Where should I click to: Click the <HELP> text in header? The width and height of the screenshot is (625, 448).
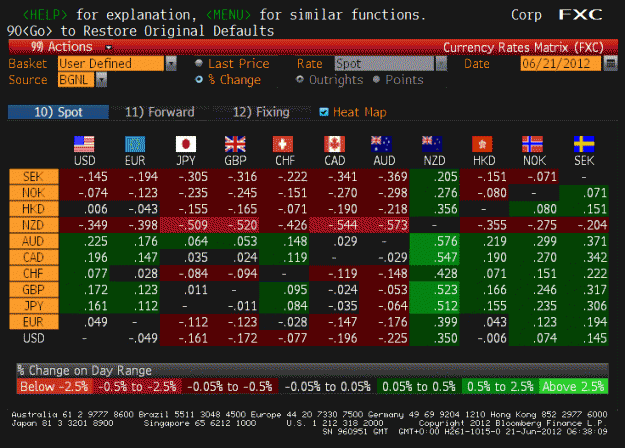click(45, 15)
